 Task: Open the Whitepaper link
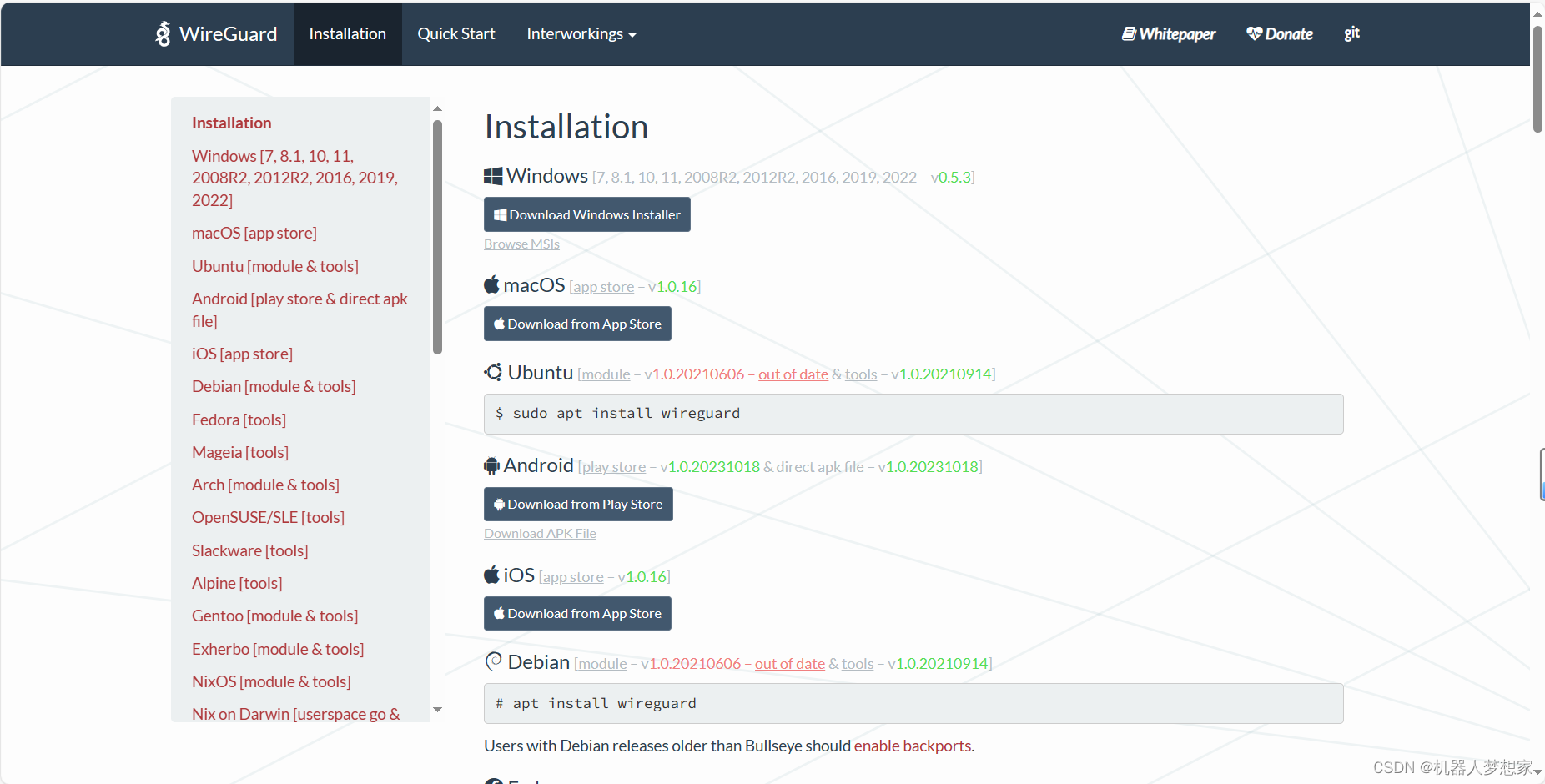point(1169,33)
